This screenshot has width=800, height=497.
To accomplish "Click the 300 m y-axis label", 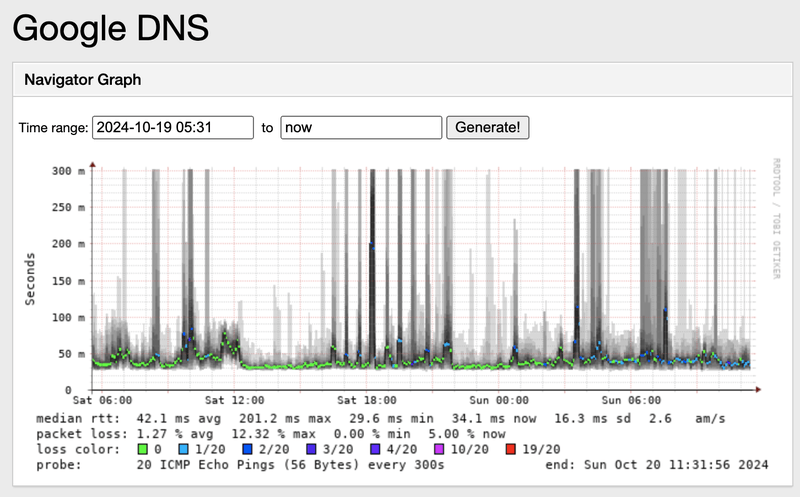I will (68, 171).
